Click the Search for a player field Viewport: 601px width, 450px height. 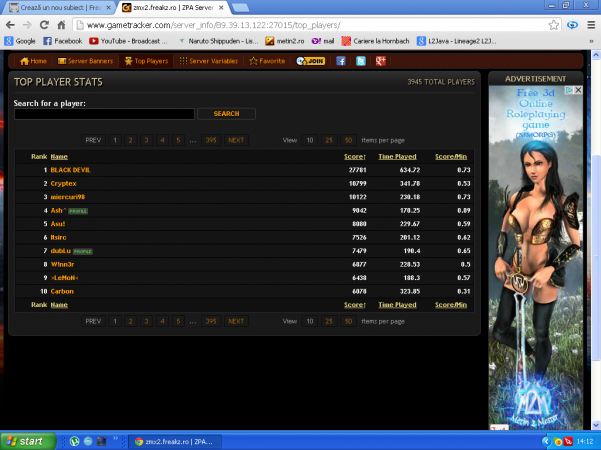[x=104, y=114]
